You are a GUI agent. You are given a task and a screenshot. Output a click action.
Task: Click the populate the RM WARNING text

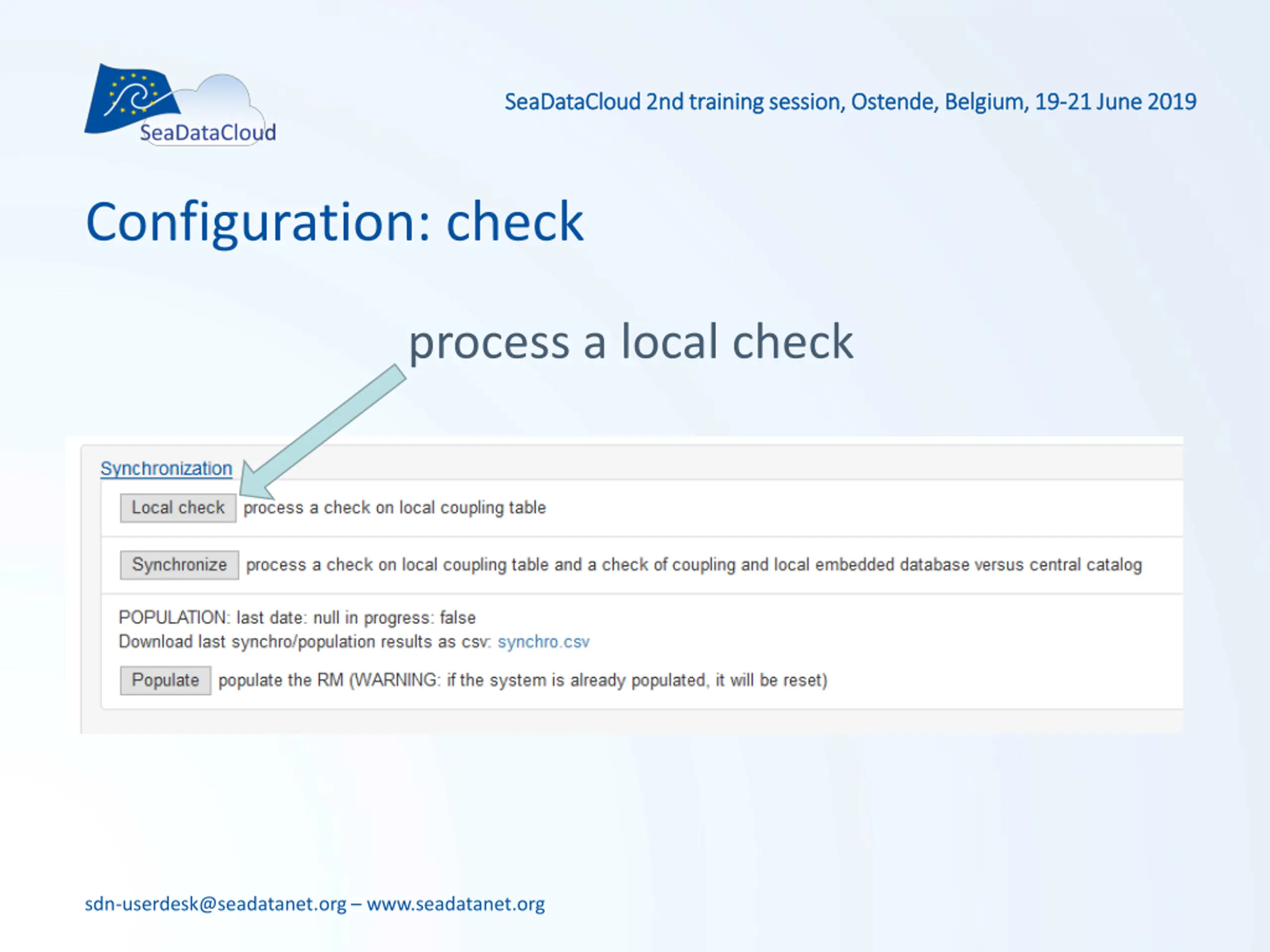523,680
